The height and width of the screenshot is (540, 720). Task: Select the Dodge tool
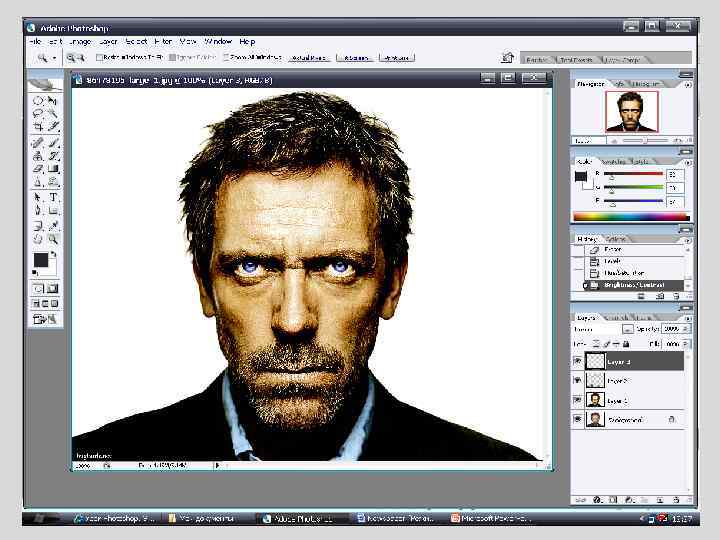(x=53, y=182)
